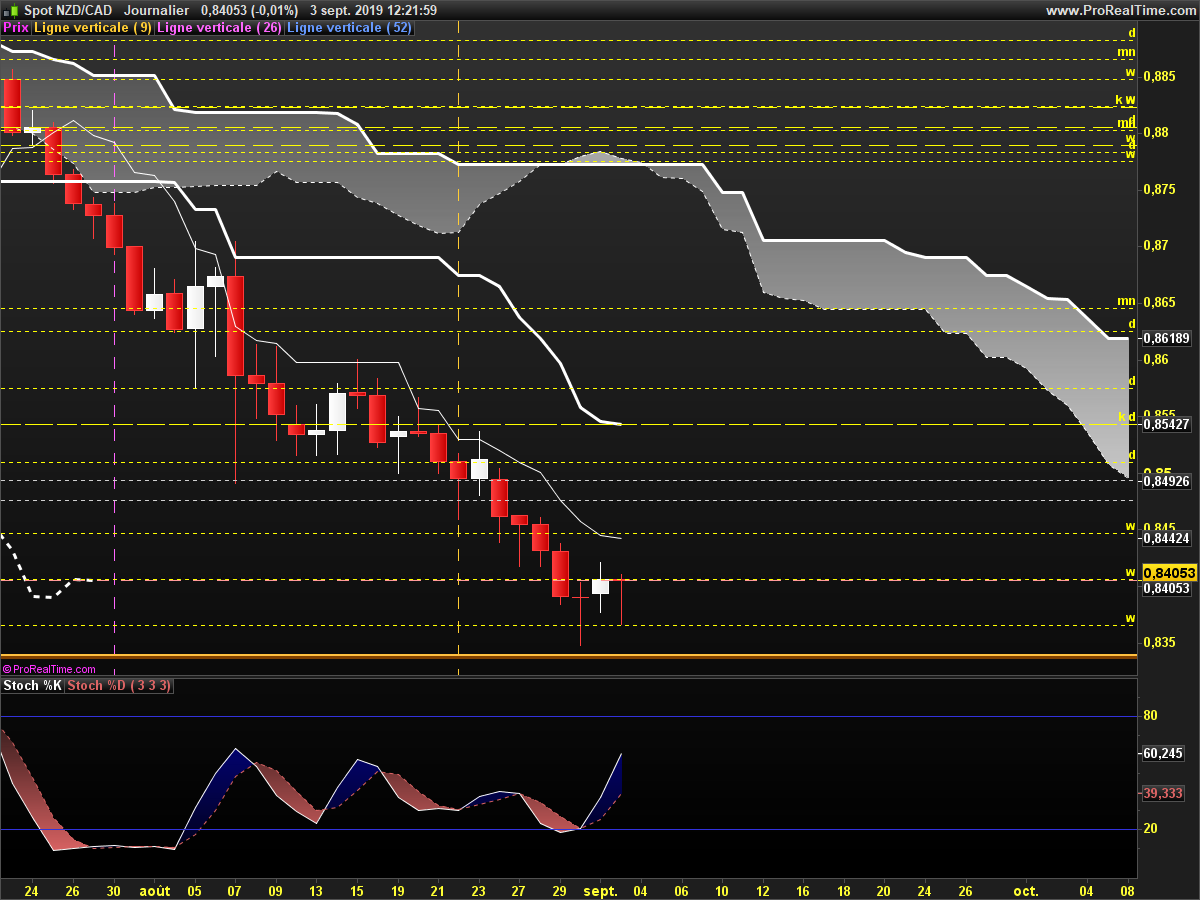Click the sept. label on date axis
The image size is (1200, 900).
coord(601,890)
